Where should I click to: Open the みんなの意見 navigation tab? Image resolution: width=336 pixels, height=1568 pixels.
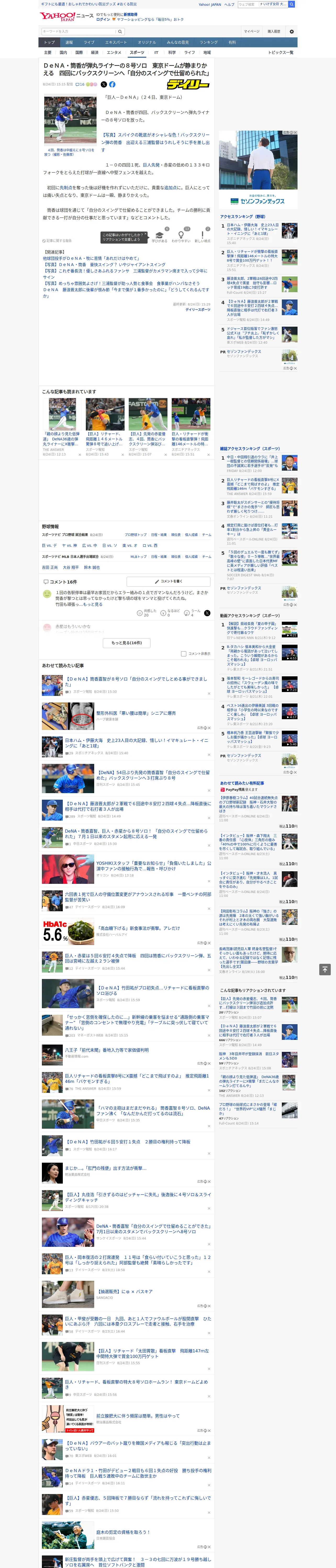point(177,43)
